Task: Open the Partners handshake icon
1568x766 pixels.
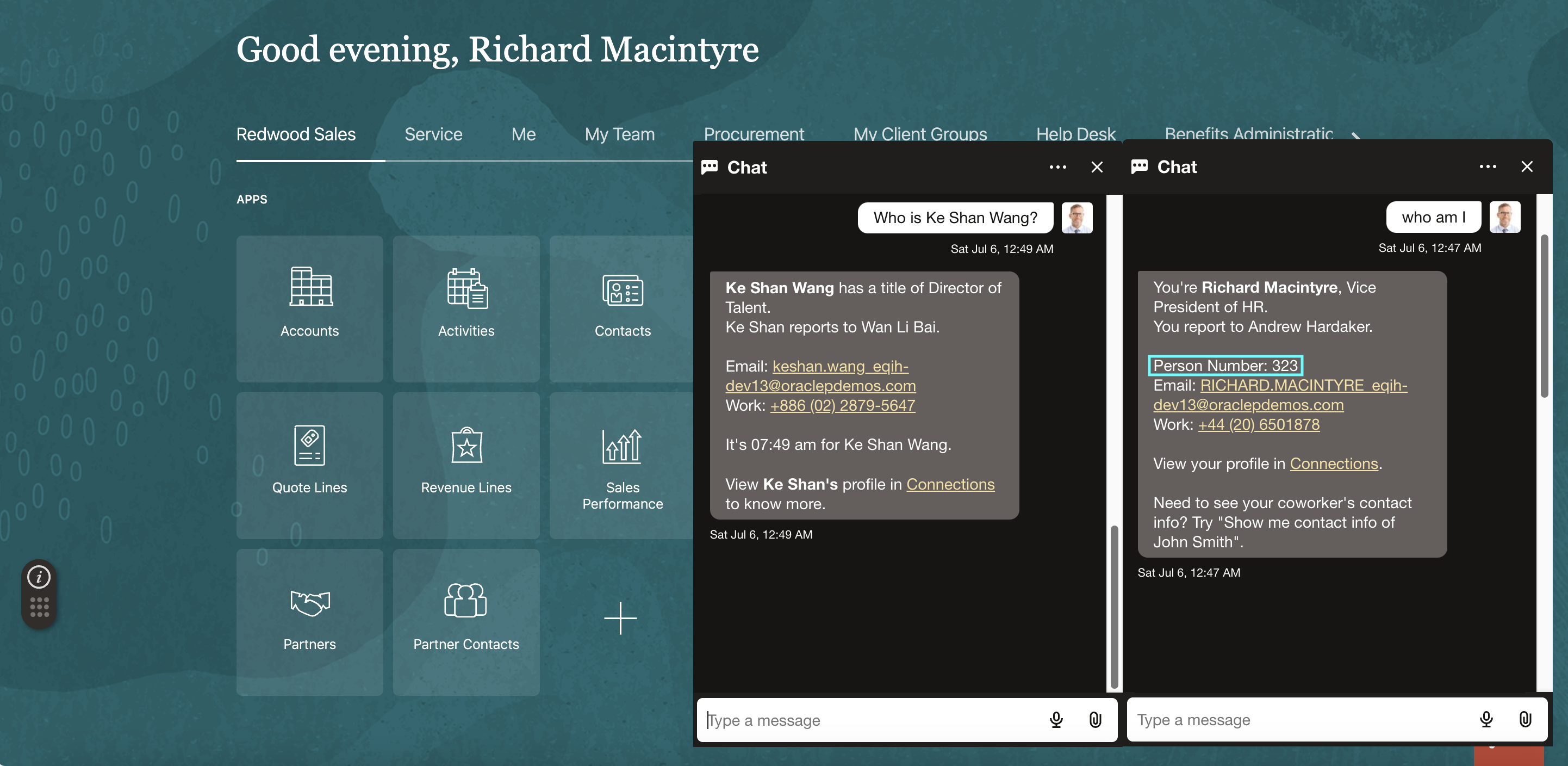Action: (x=309, y=602)
